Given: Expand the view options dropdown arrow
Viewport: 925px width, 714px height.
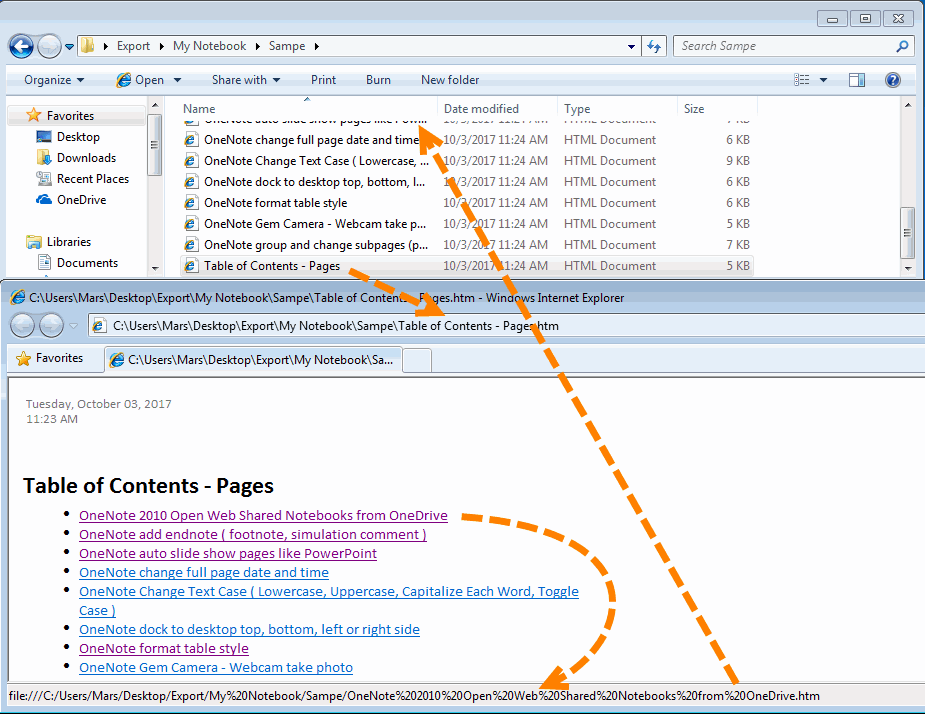Looking at the screenshot, I should (824, 80).
